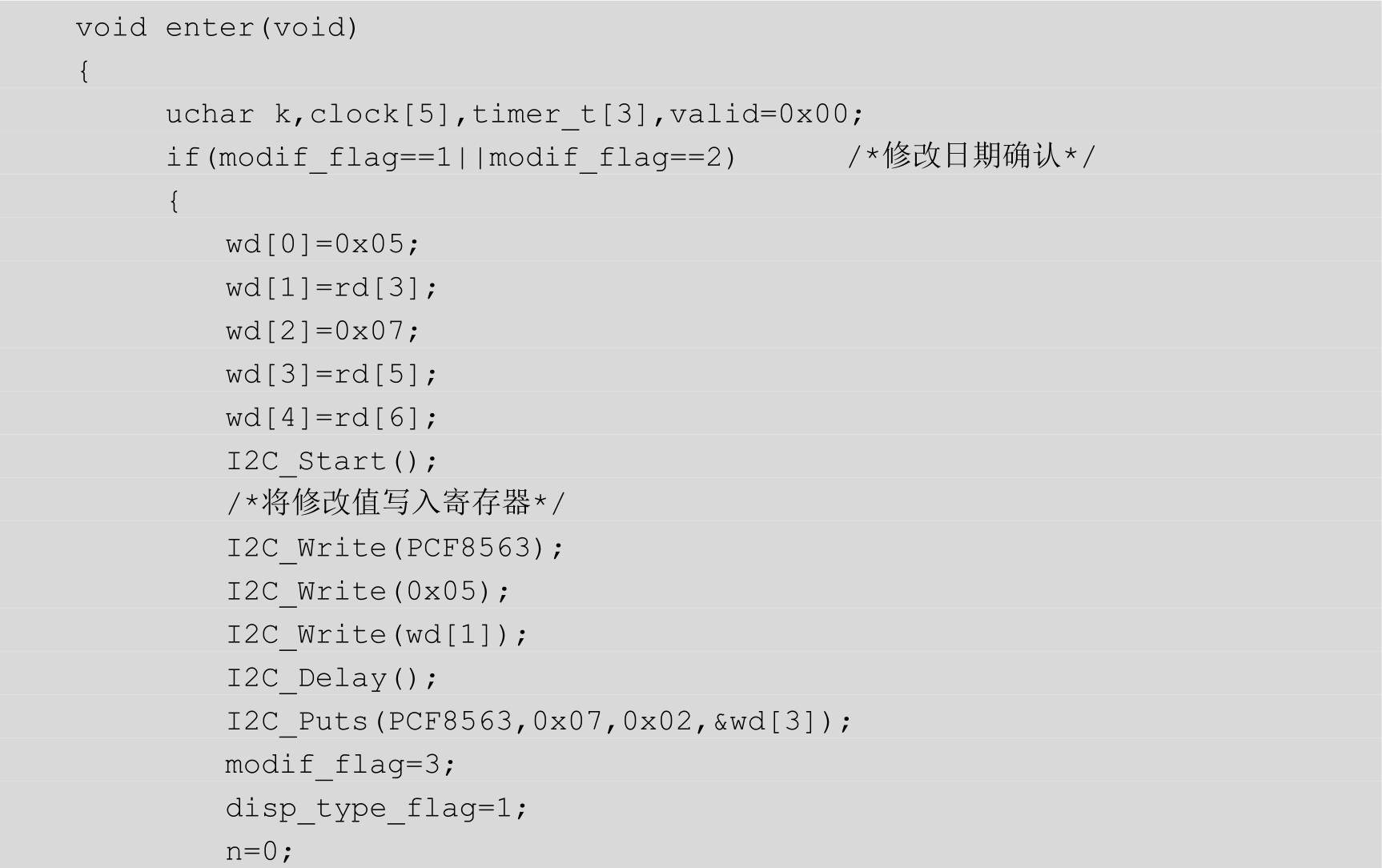This screenshot has width=1382, height=868.
Task: Click the "wd[1]=rd[3];" assignment line
Action: click(331, 287)
